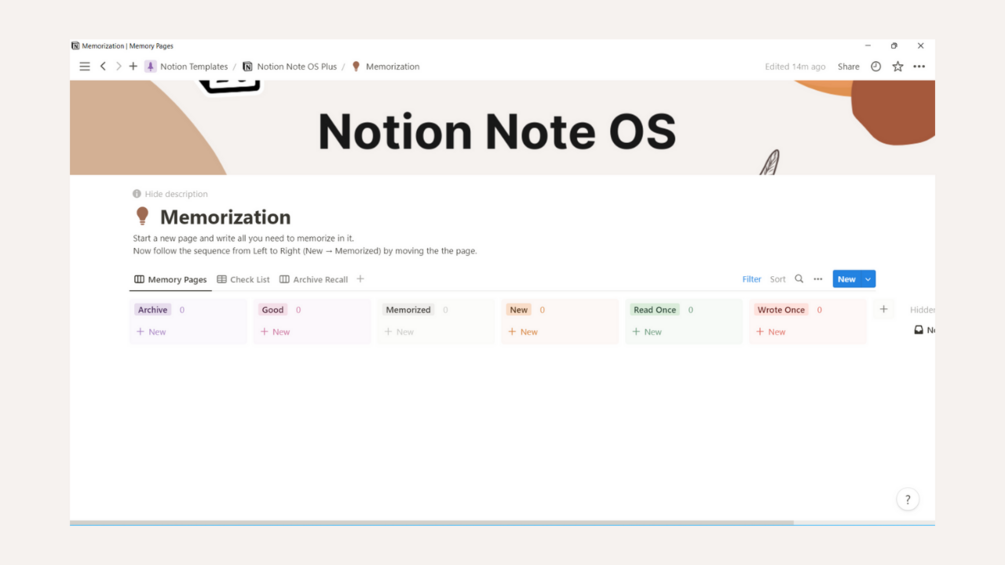Screen dimensions: 1005x565
Task: Click the Memorization lightbulb breadcrumb icon
Action: (356, 67)
